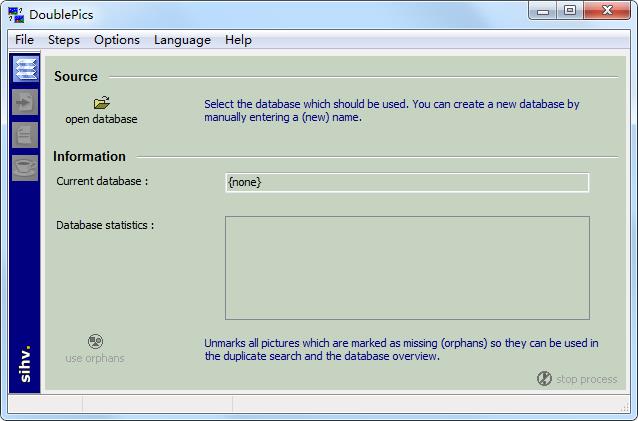Image resolution: width=638 pixels, height=421 pixels.
Task: Click the coffee cup icon in sidebar
Action: tap(25, 167)
